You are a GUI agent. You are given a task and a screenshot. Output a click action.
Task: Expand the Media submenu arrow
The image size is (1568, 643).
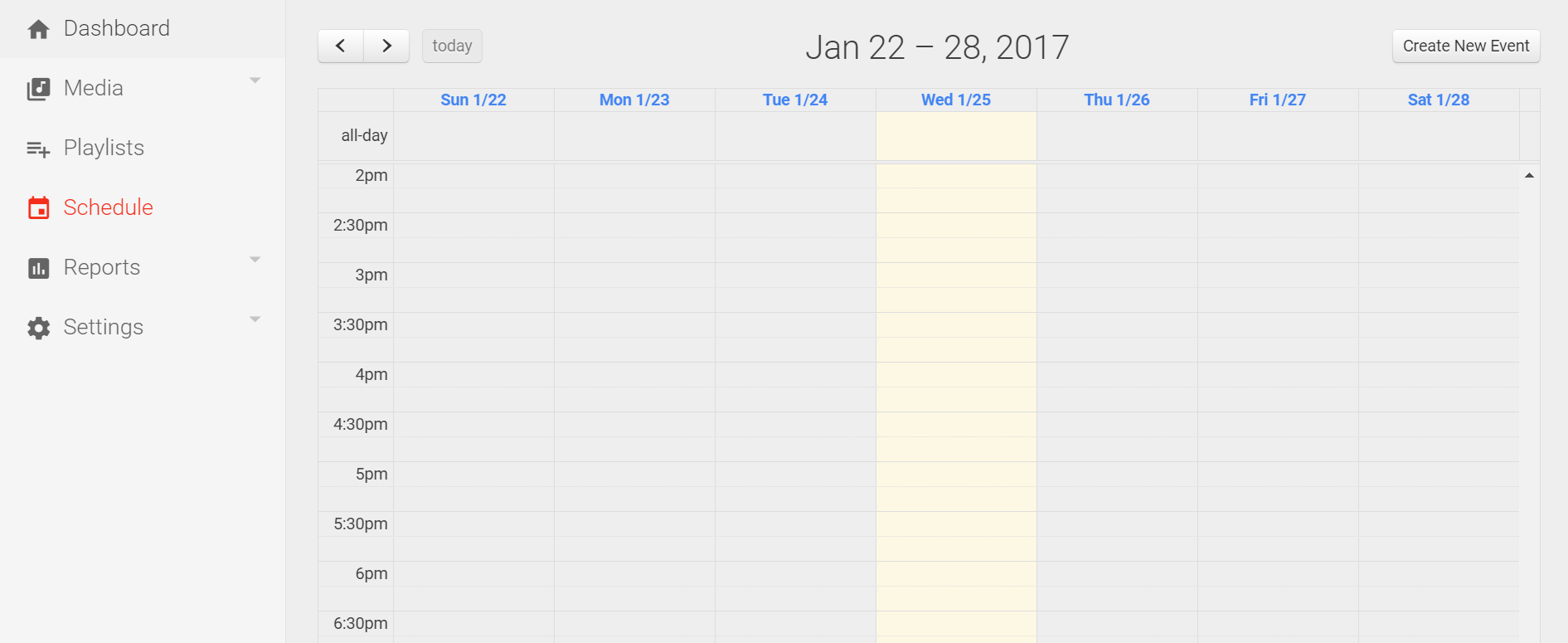click(255, 80)
